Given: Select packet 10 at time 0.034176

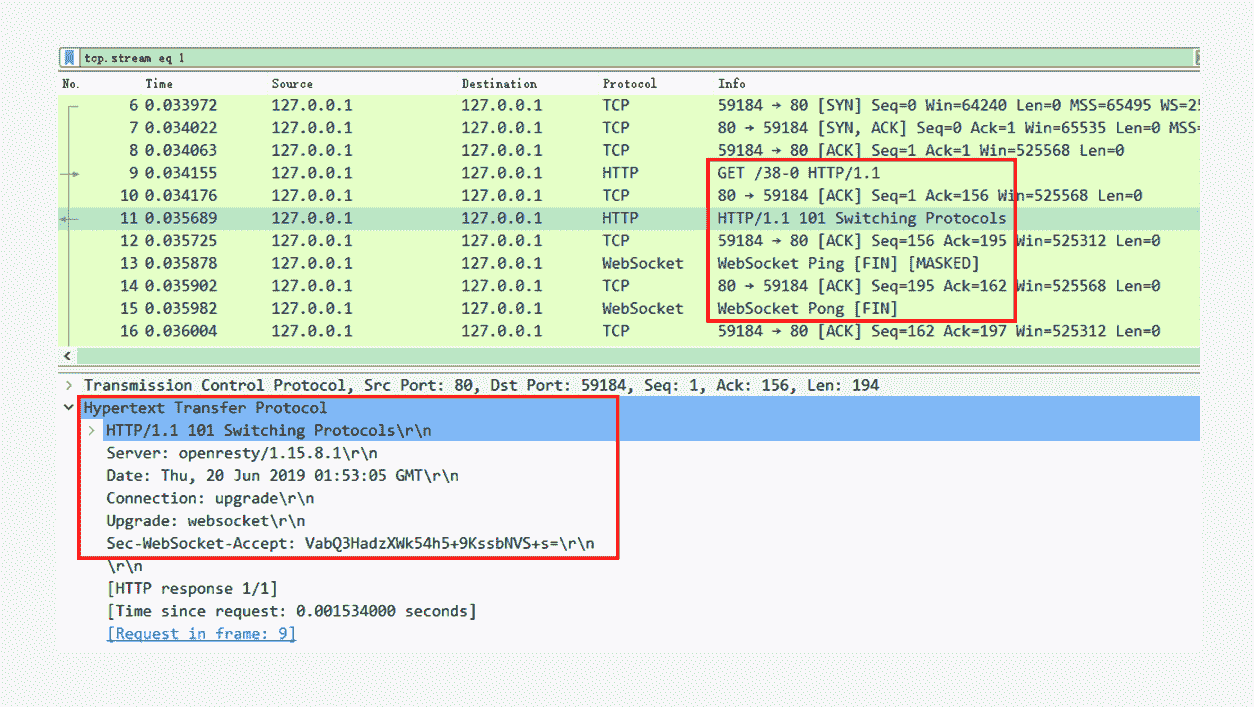Looking at the screenshot, I should point(629,196).
